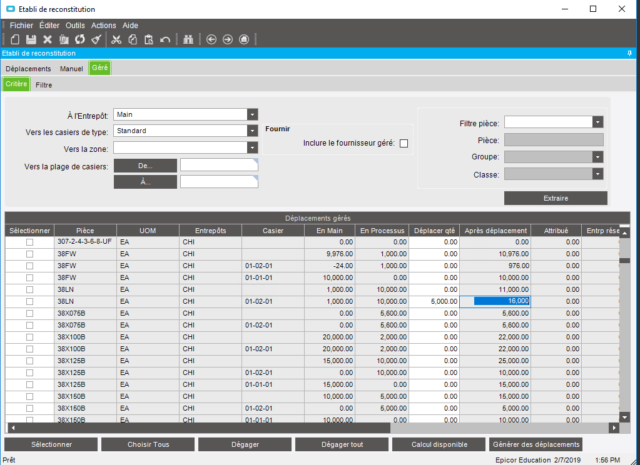The width and height of the screenshot is (640, 465).
Task: Expand the Filtre pièce dropdown
Action: (598, 122)
